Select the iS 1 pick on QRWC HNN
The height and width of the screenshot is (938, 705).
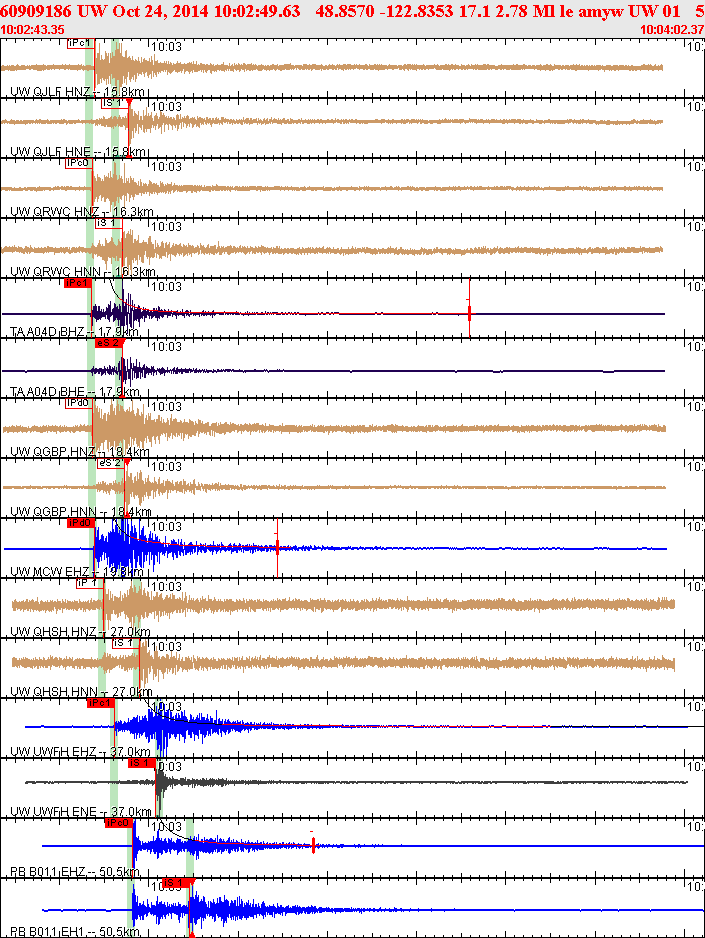tap(109, 223)
